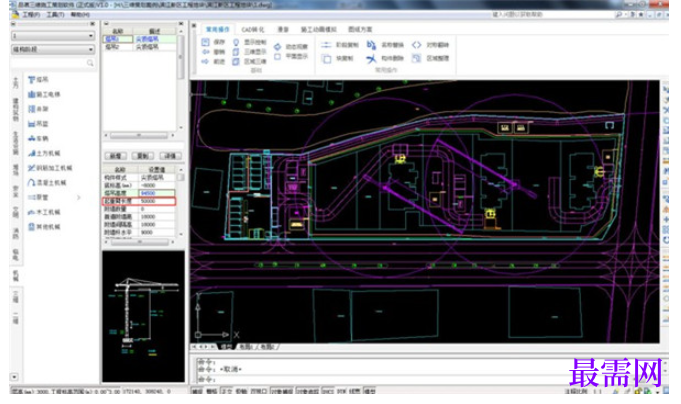Choose the 车辆 vehicle component icon
The width and height of the screenshot is (681, 404).
pos(31,138)
